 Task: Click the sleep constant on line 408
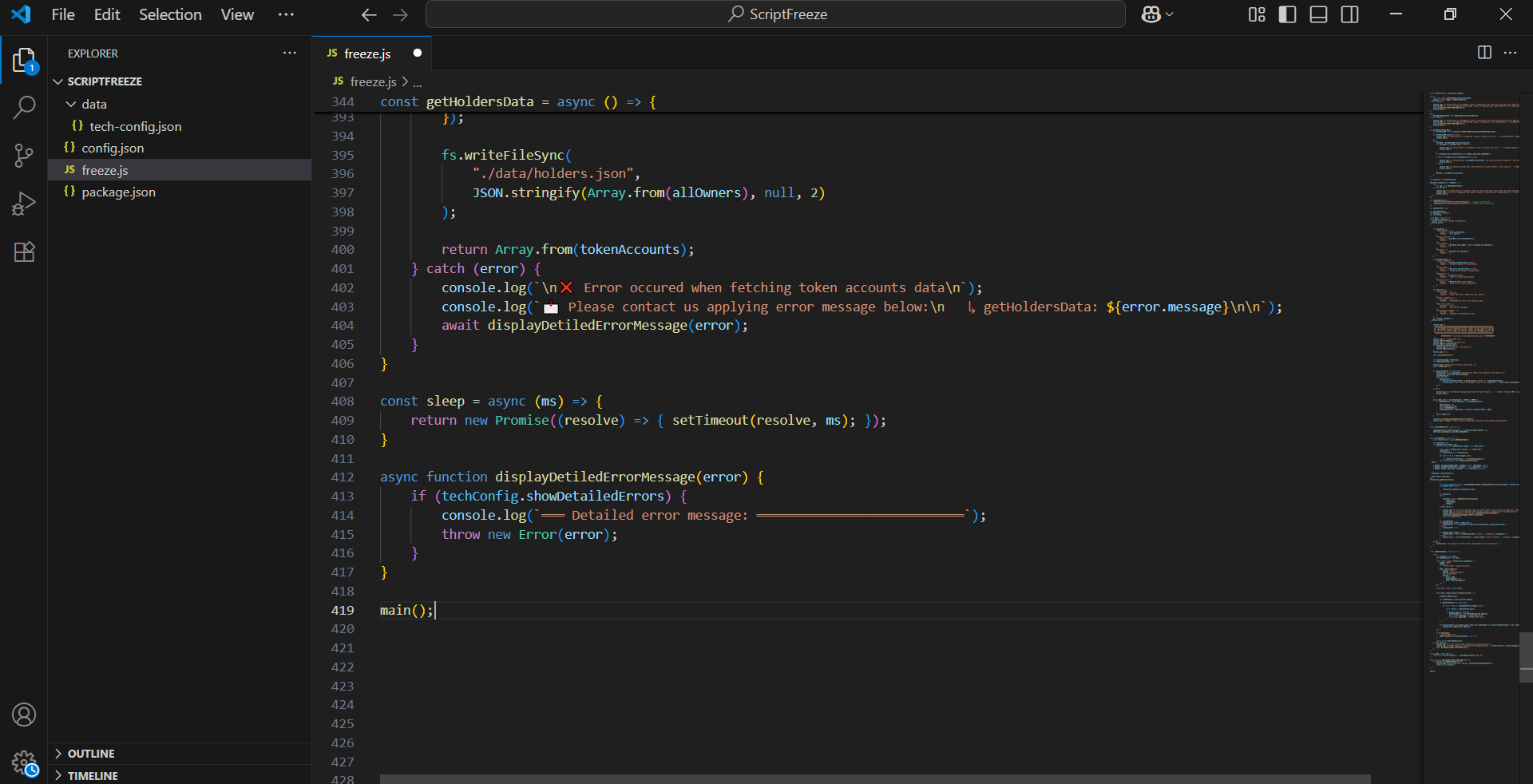pos(446,401)
